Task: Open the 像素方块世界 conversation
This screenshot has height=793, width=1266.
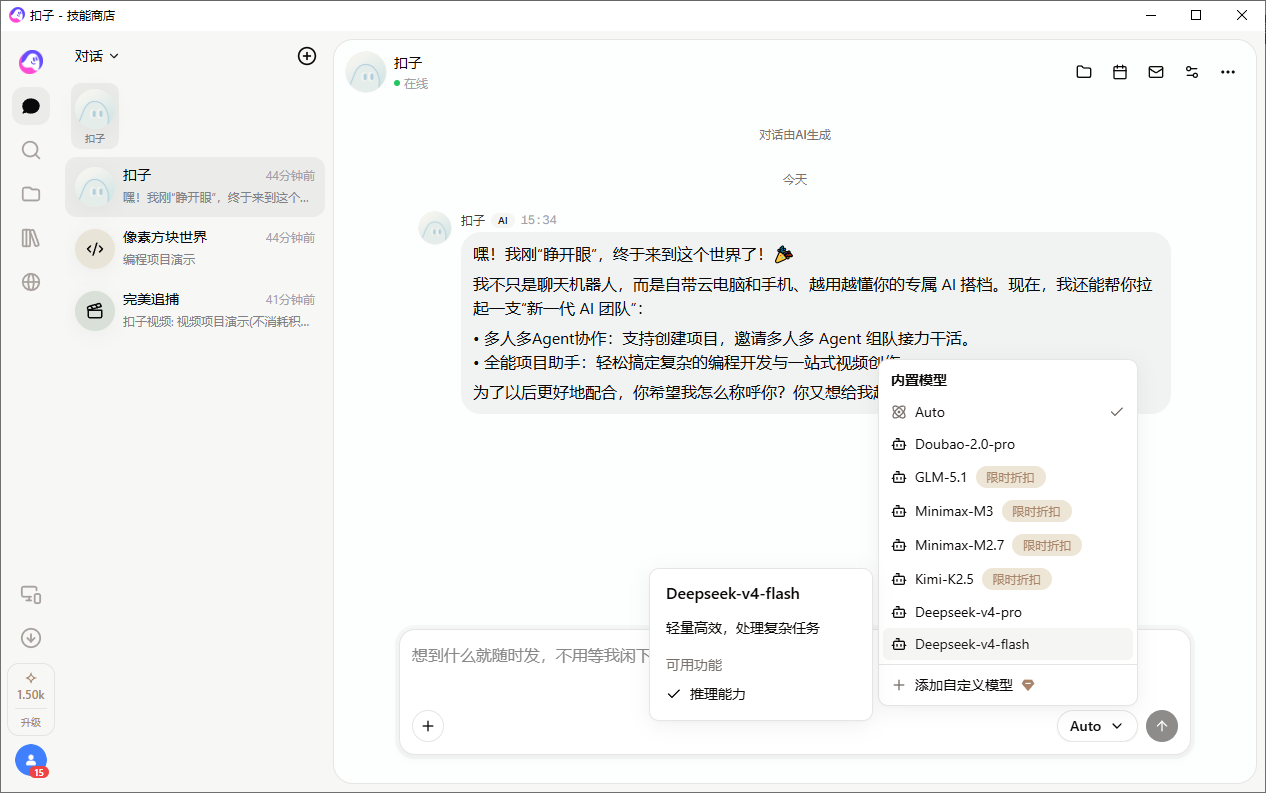Action: (x=195, y=248)
